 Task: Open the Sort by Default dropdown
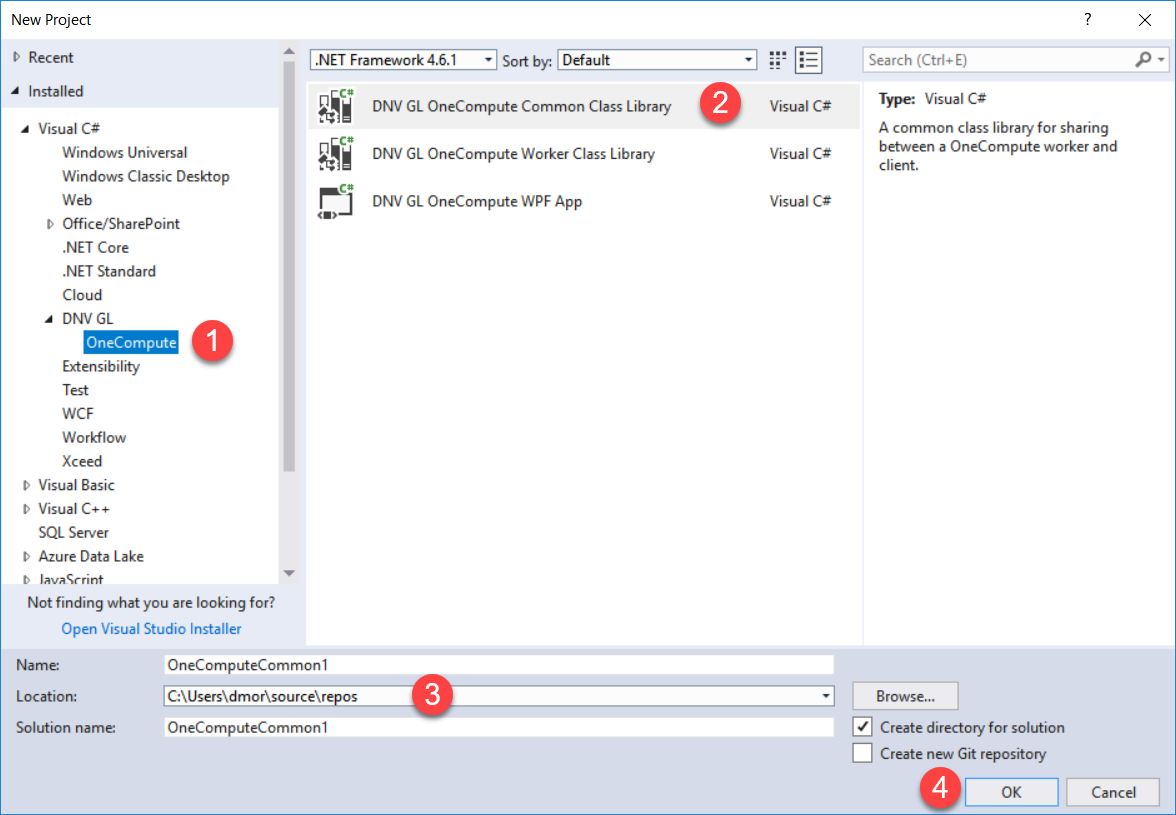(749, 59)
